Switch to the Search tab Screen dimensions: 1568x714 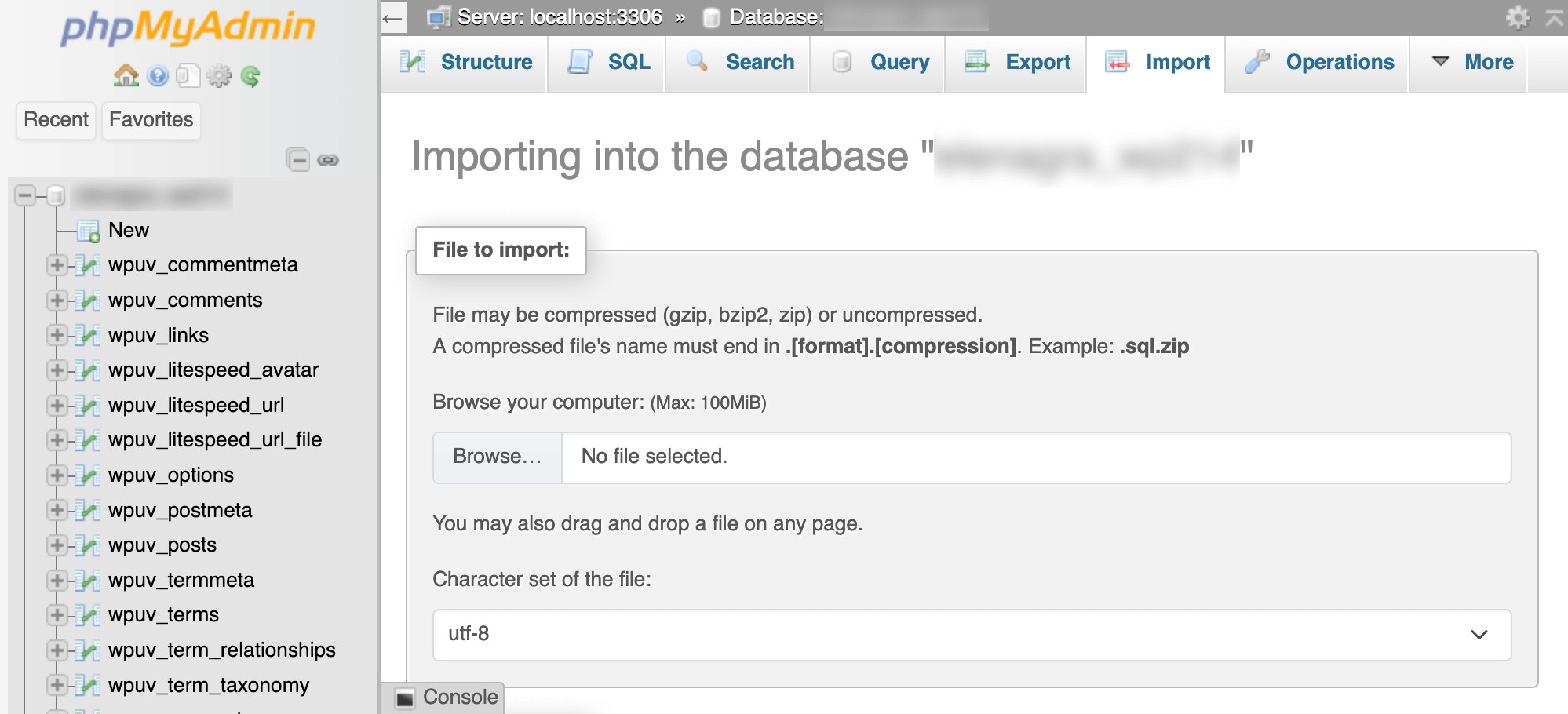click(739, 63)
